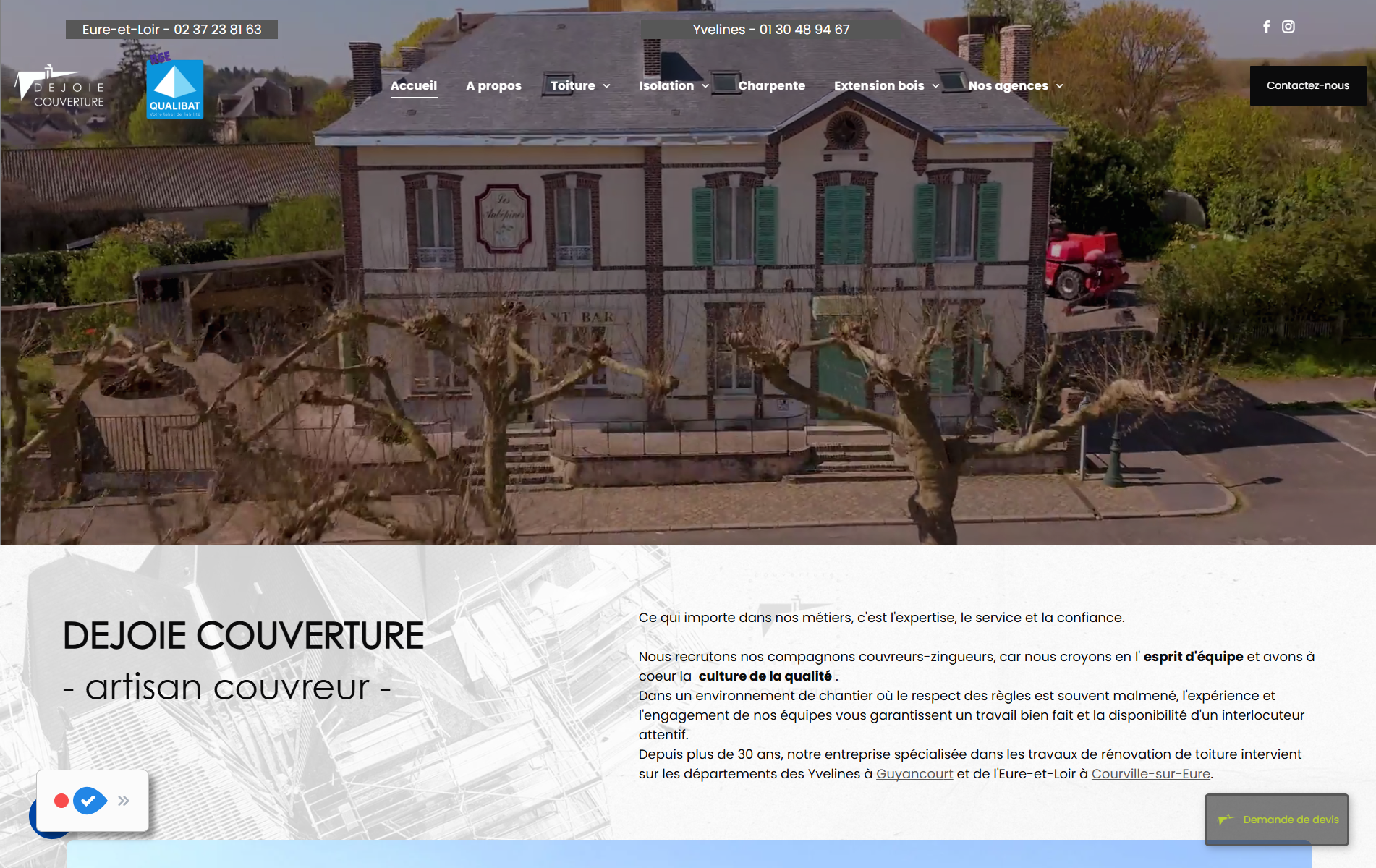
Task: Click the Demande de devis button
Action: click(1277, 820)
